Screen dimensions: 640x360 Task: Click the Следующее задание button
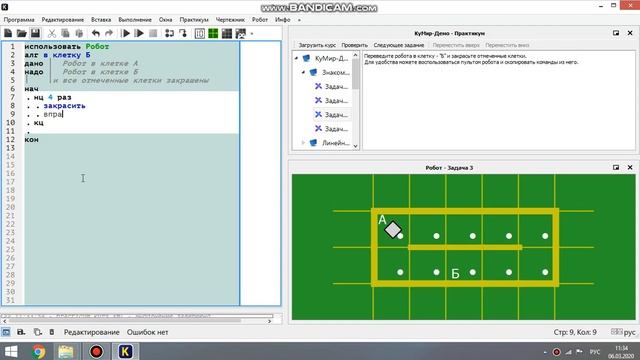tap(399, 45)
